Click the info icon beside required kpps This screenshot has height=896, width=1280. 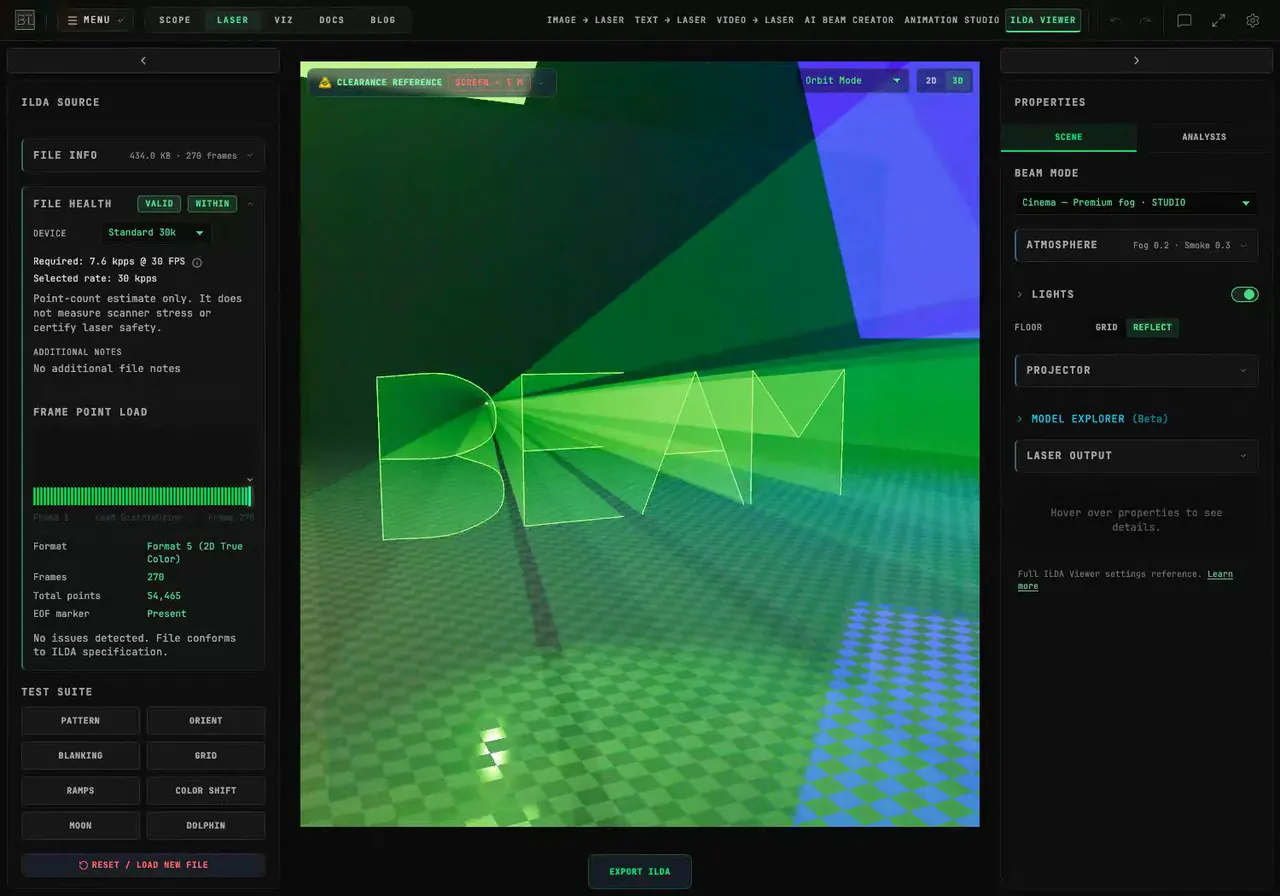click(x=197, y=263)
